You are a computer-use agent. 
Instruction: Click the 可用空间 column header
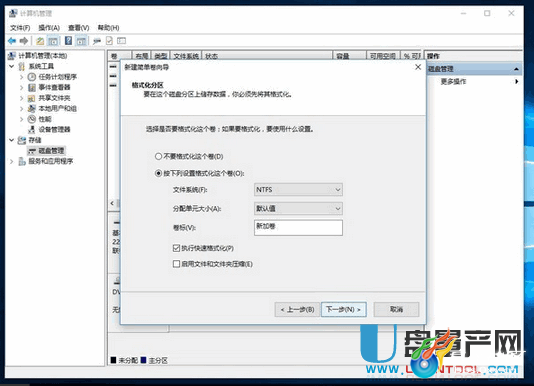pyautogui.click(x=383, y=56)
